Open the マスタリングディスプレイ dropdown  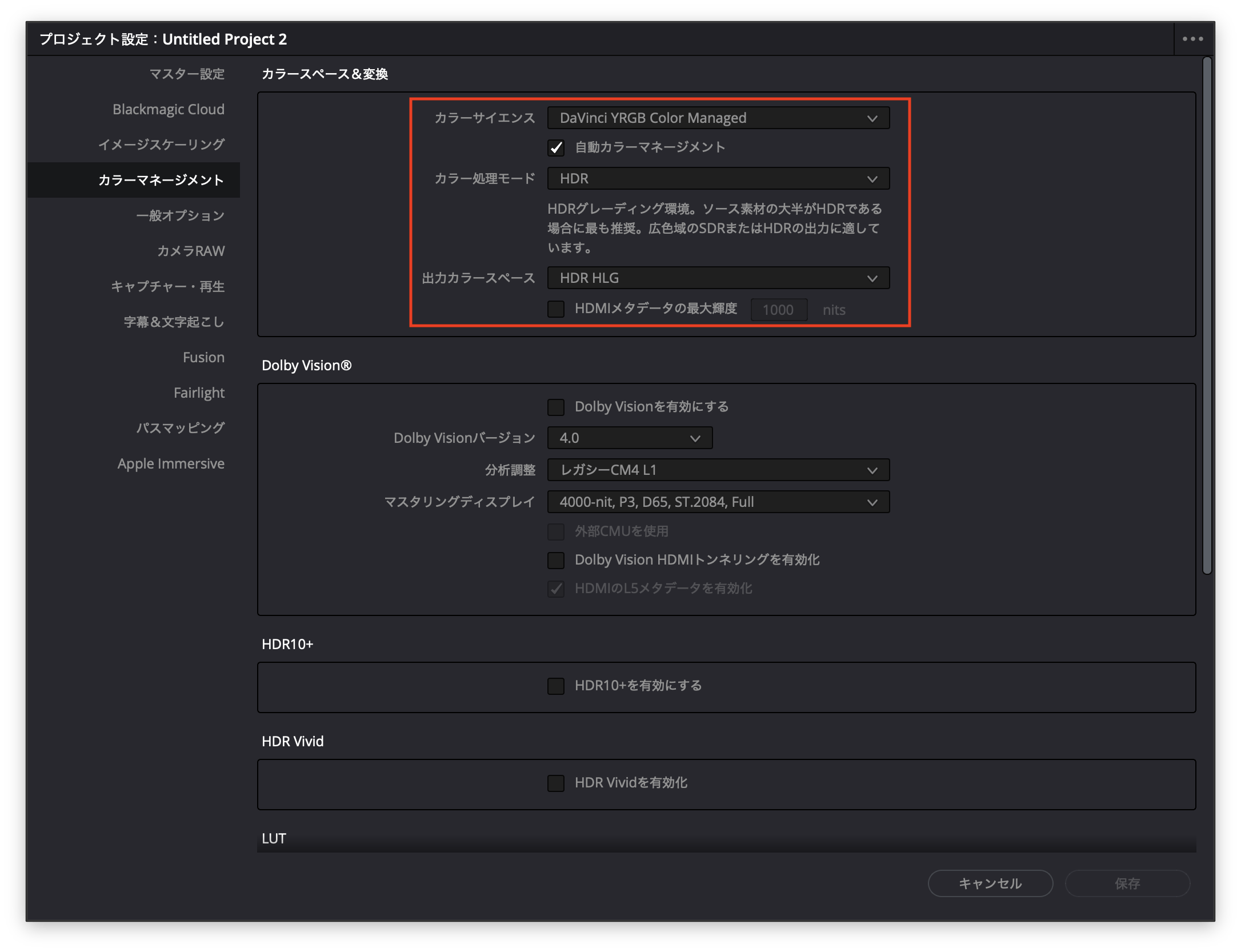coord(718,502)
